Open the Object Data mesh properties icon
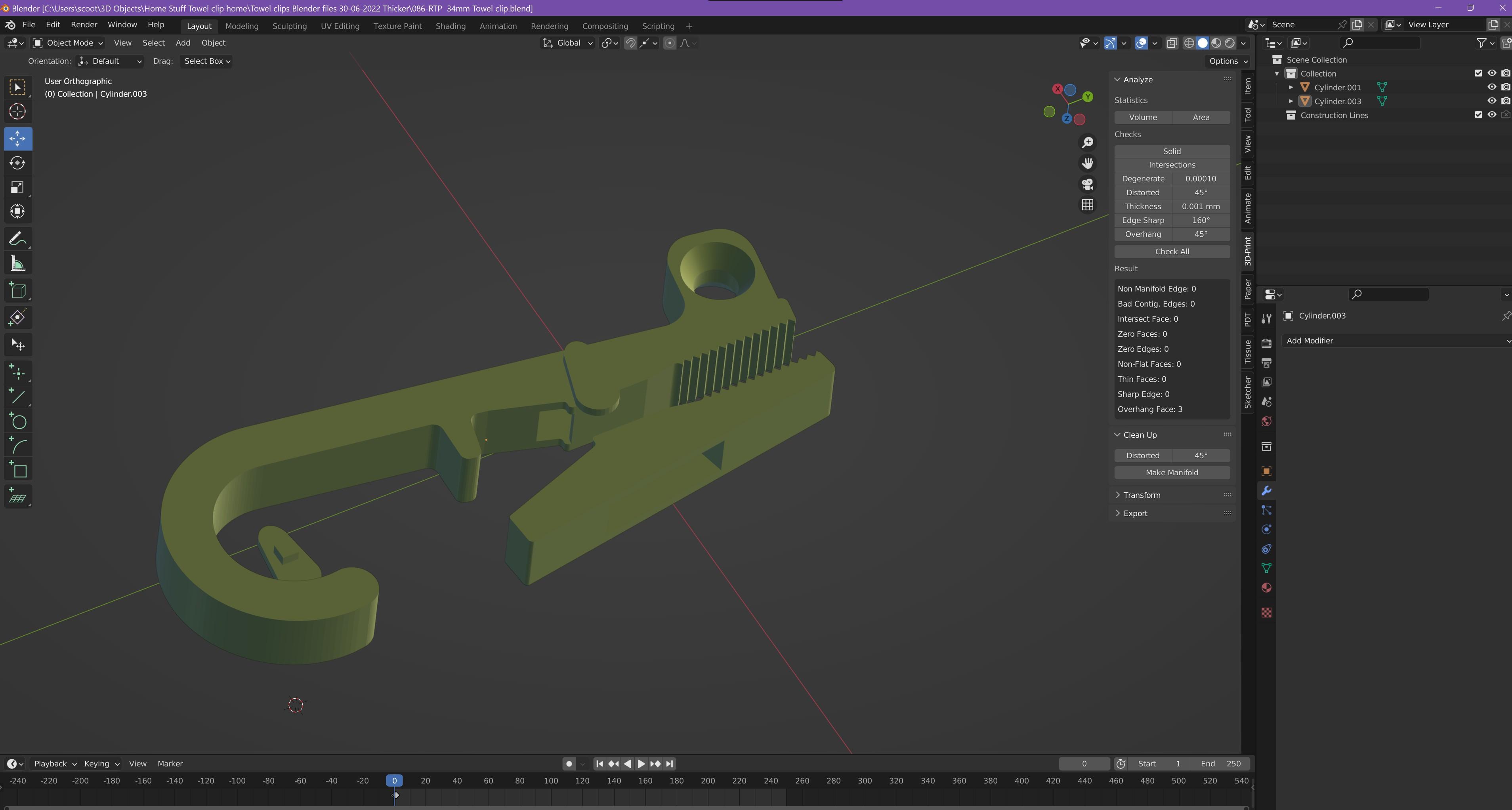 click(1267, 568)
